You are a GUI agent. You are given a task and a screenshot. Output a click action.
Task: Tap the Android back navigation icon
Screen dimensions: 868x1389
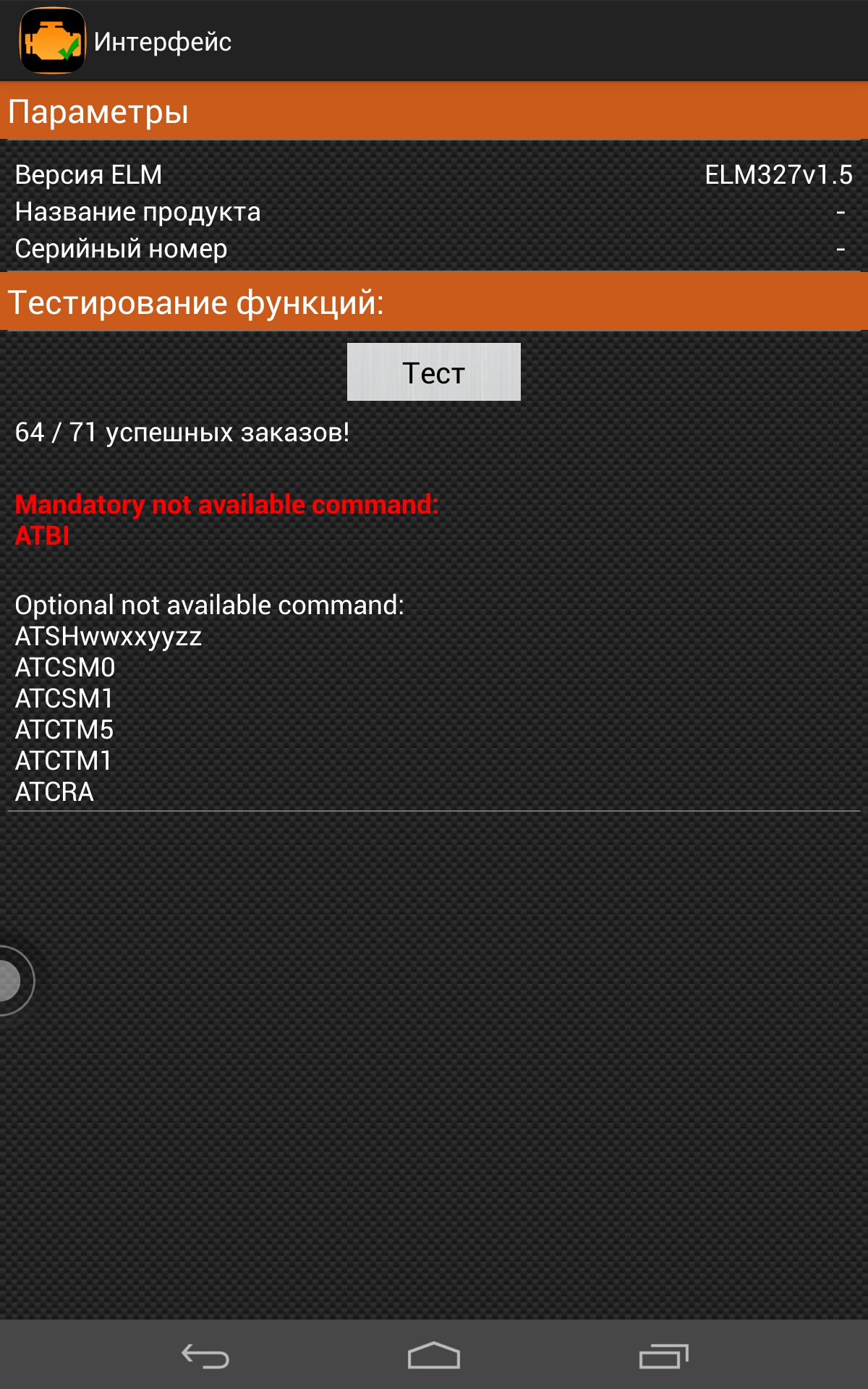pyautogui.click(x=205, y=1356)
